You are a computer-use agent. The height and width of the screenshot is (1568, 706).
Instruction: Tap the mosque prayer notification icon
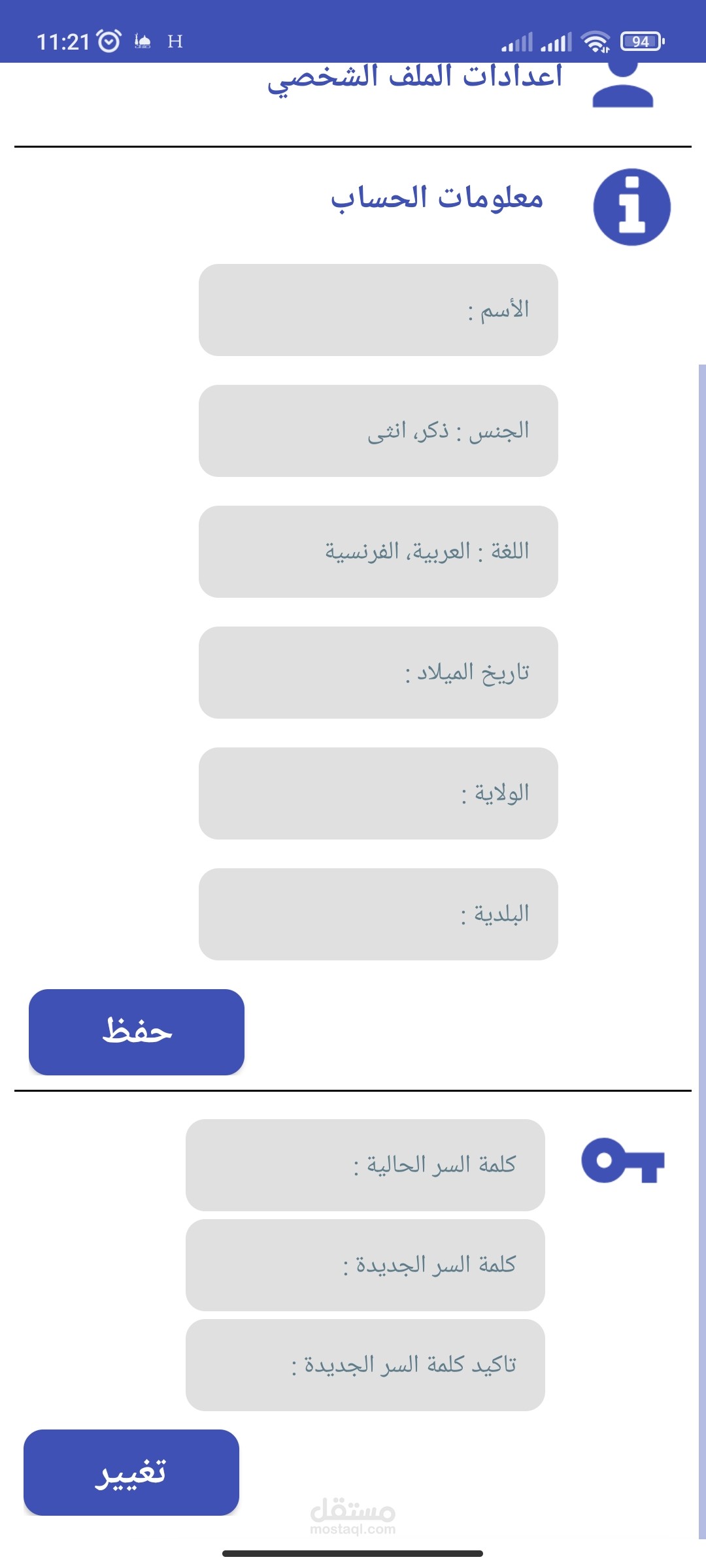coord(143,41)
